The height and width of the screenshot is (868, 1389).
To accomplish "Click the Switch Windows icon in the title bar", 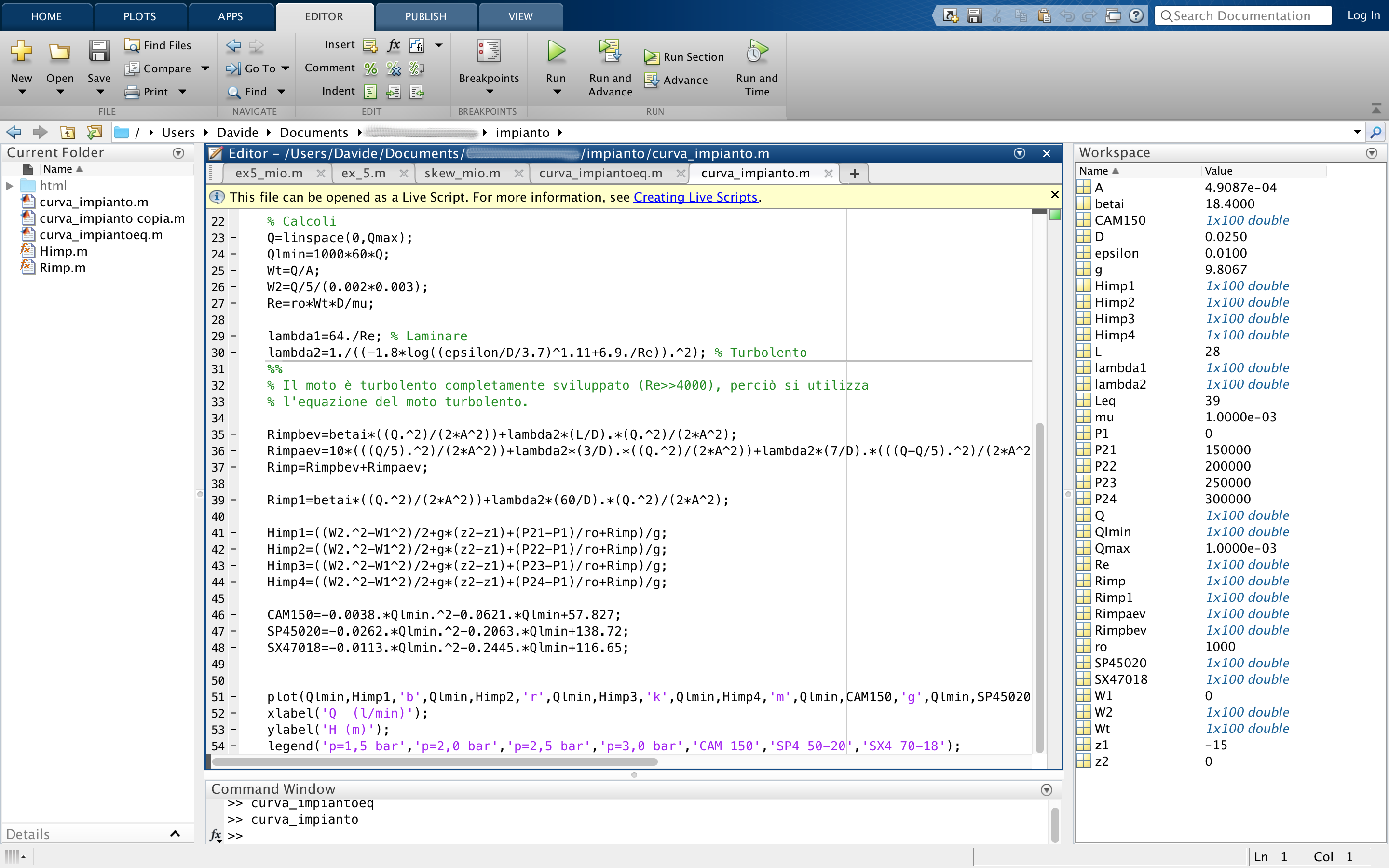I will tap(1113, 15).
